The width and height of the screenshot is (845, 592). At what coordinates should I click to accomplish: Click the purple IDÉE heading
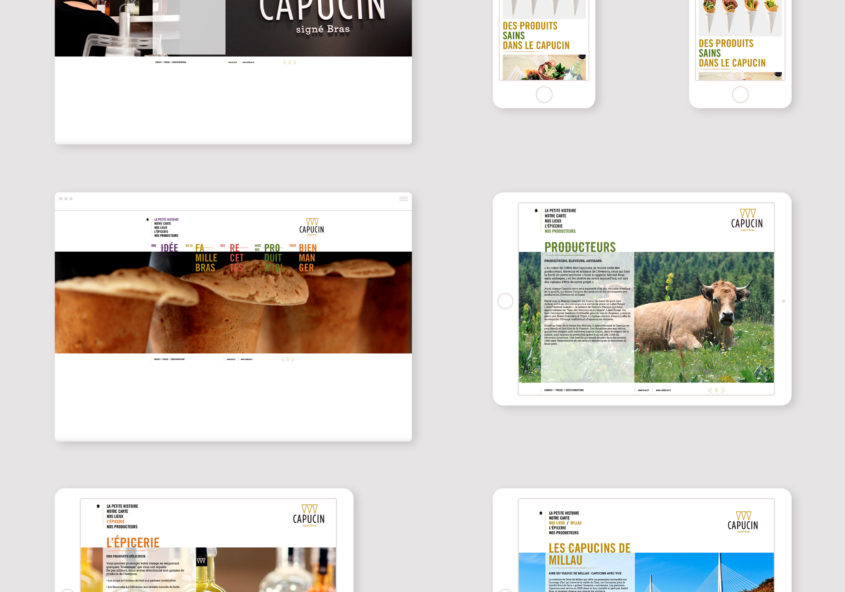(x=169, y=248)
